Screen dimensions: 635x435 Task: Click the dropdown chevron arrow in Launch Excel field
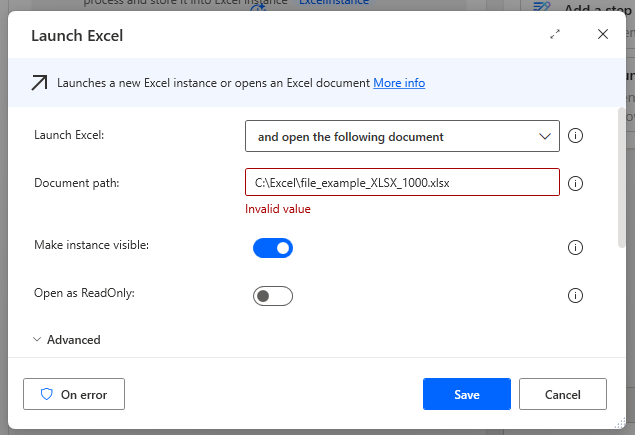pyautogui.click(x=545, y=136)
